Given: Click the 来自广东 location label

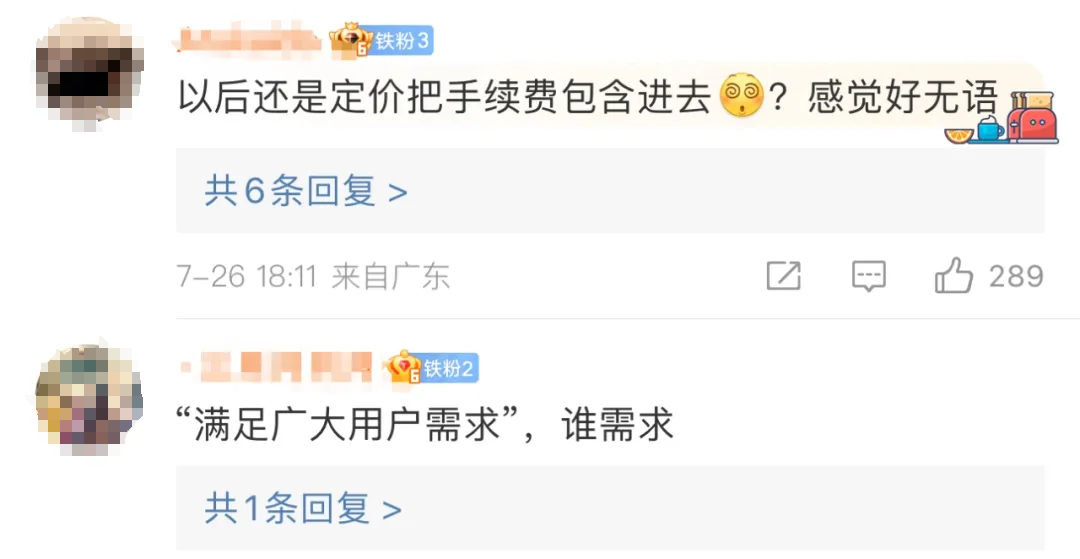Looking at the screenshot, I should [391, 277].
